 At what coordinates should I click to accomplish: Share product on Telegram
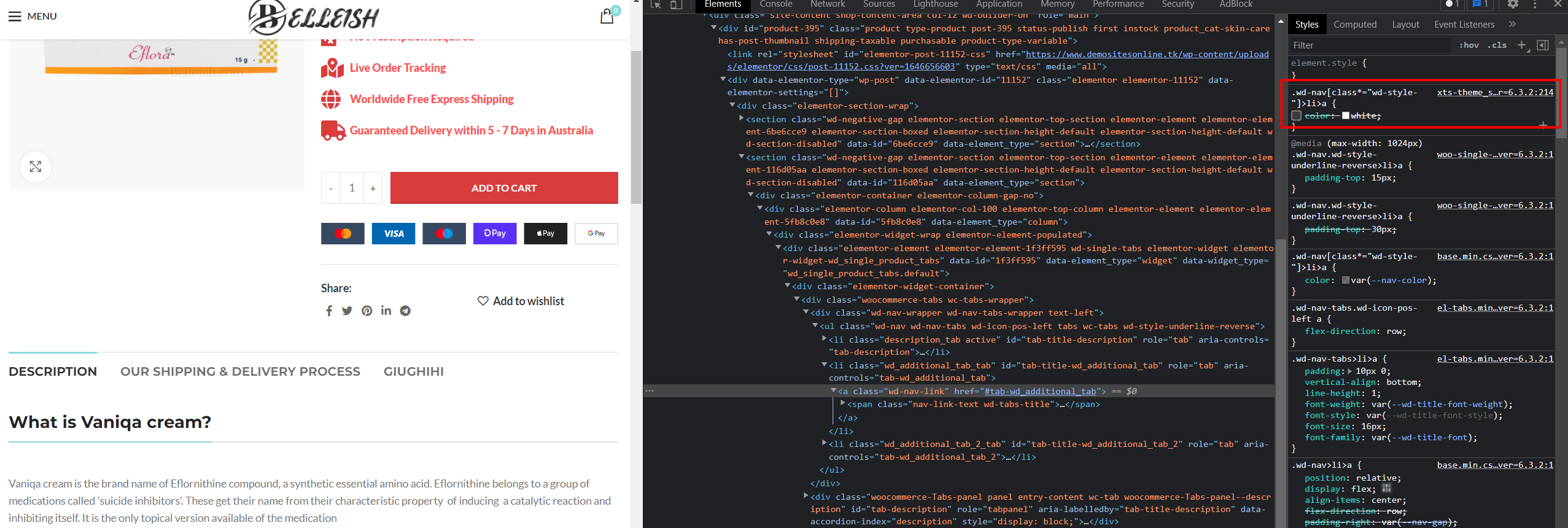[x=405, y=311]
